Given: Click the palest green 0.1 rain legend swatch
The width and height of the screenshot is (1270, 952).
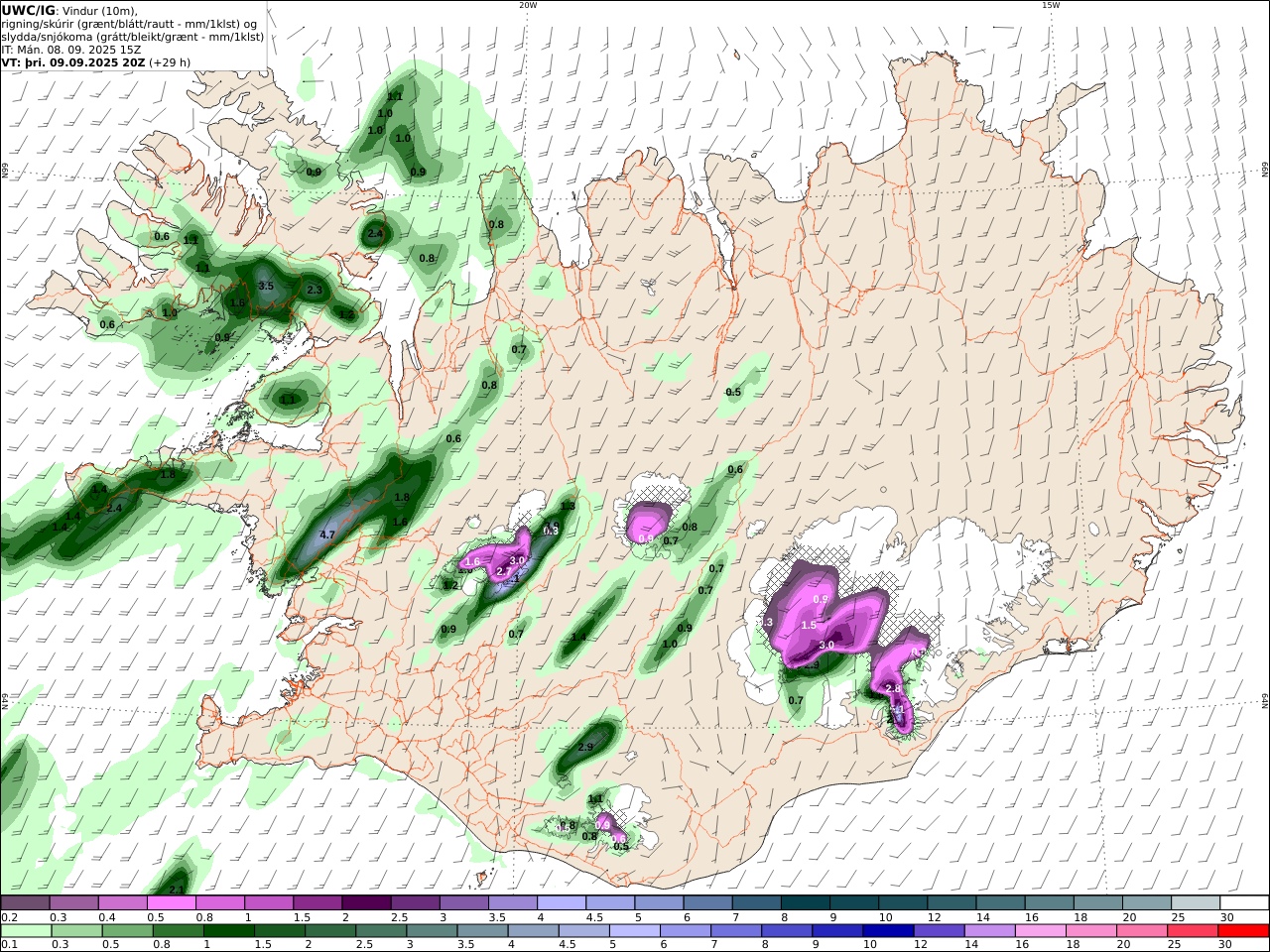Looking at the screenshot, I should click(x=27, y=930).
